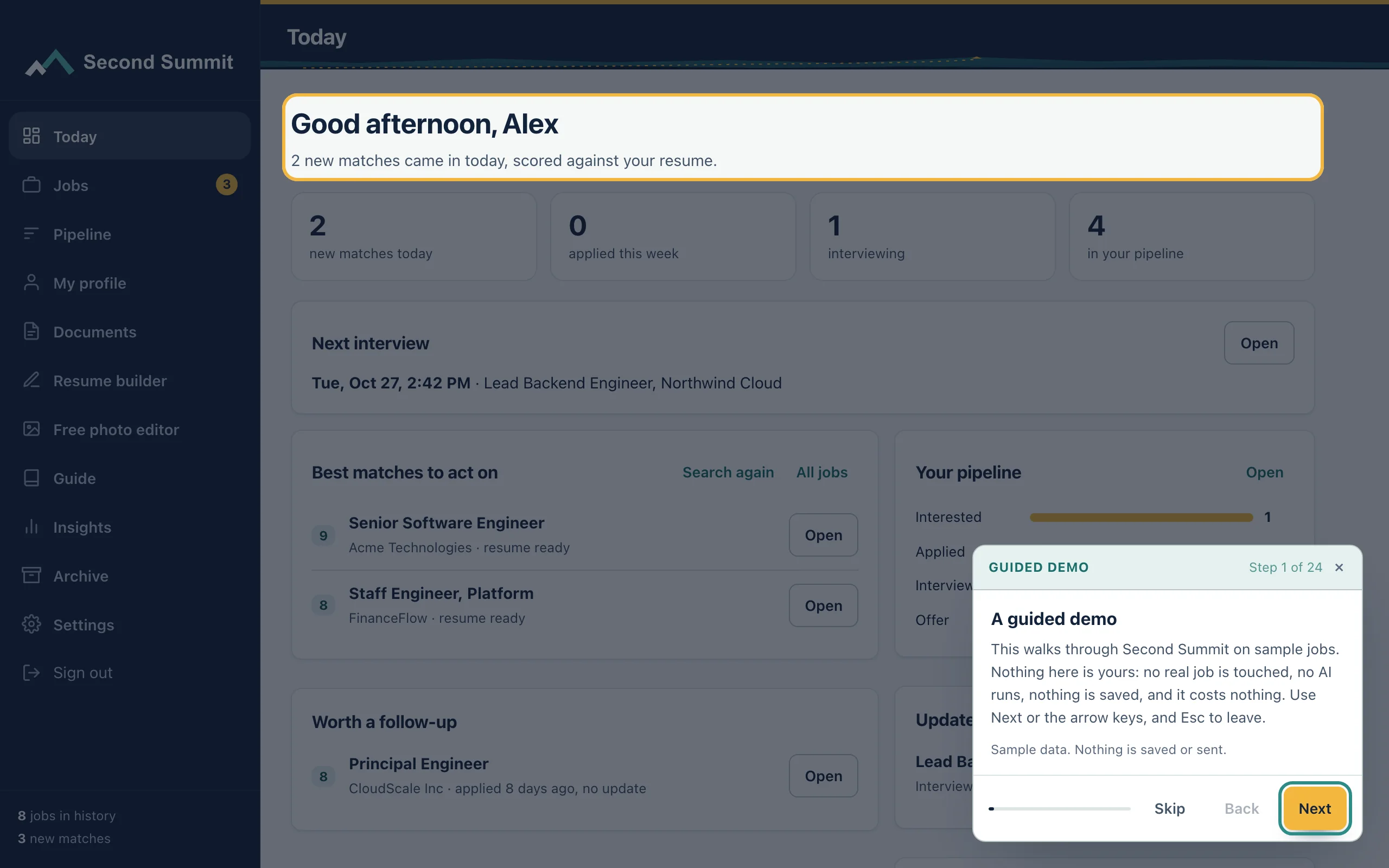Click the Insights bar chart icon
Viewport: 1389px width, 868px height.
click(31, 526)
